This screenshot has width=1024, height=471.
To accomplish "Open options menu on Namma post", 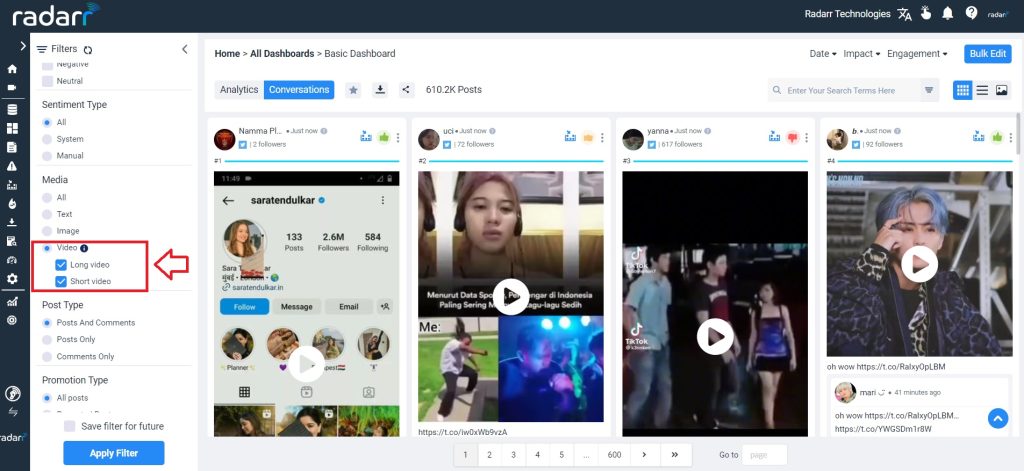I will click(398, 138).
